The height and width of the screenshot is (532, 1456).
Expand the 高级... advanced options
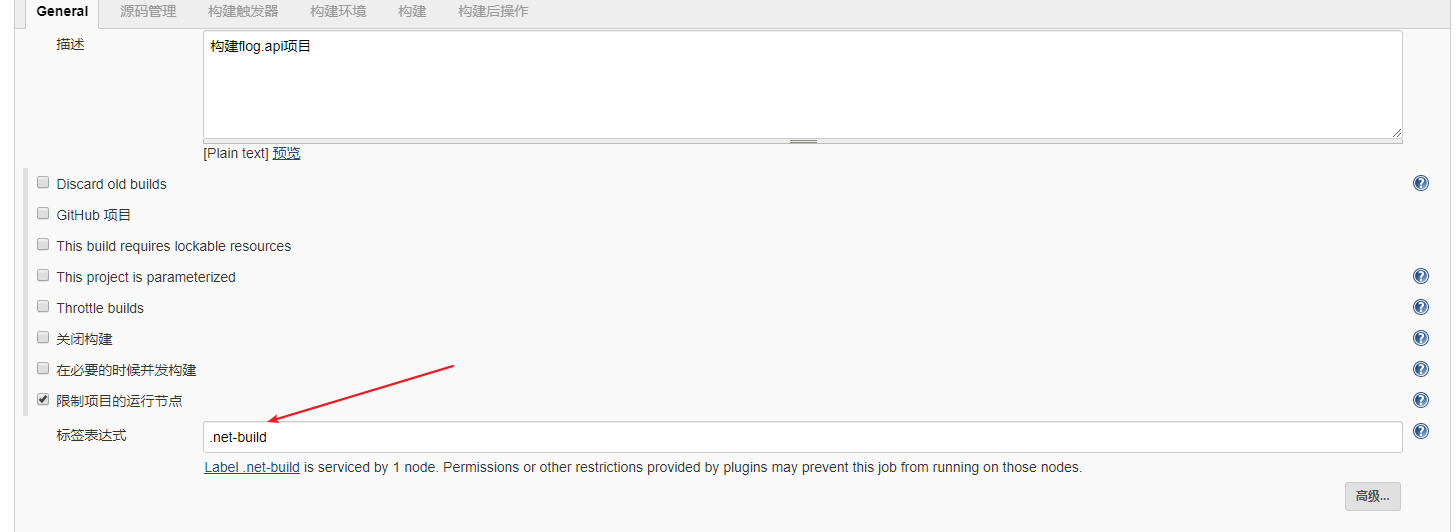(x=1373, y=496)
